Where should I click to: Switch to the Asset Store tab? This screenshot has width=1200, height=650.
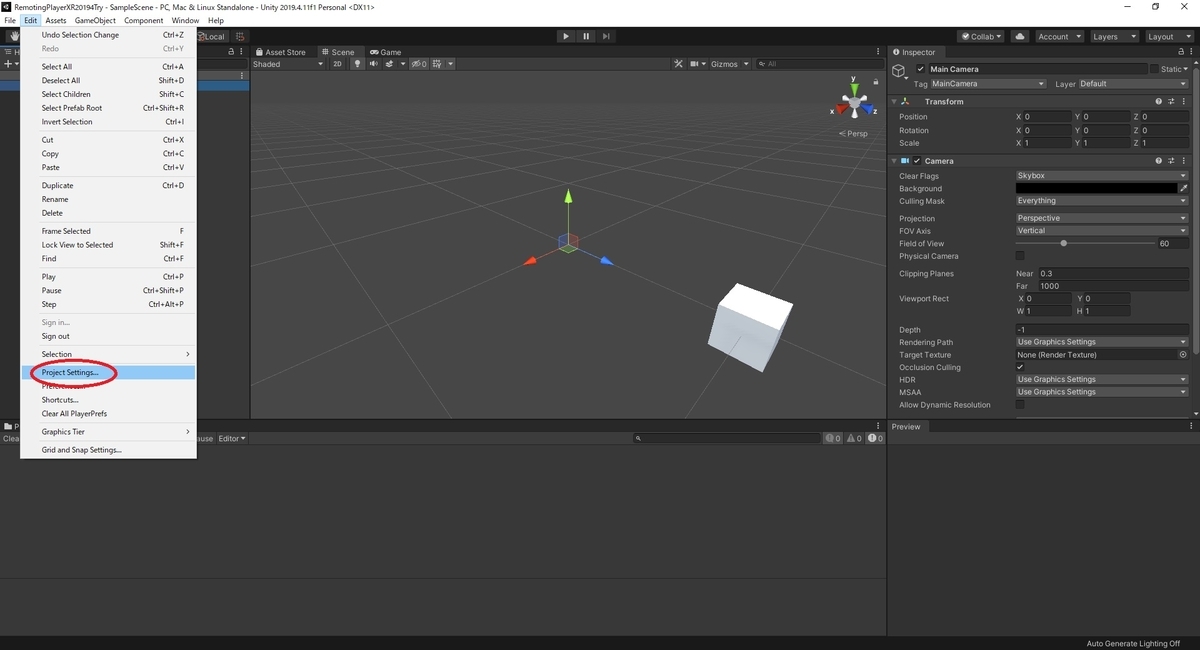point(281,52)
